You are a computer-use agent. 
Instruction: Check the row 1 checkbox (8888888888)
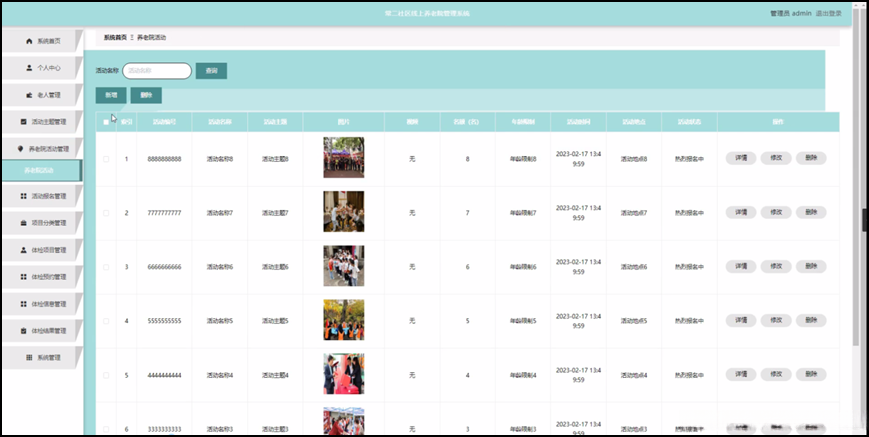[x=106, y=159]
